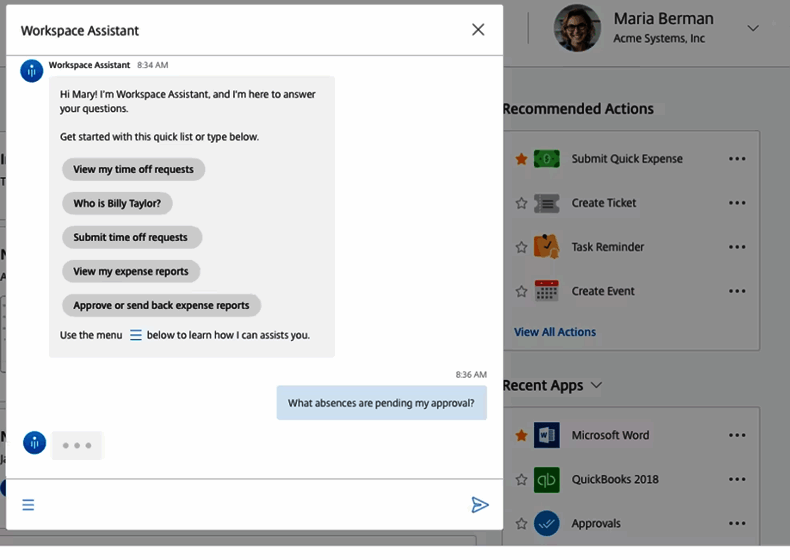Open the QuickBooks 2018 app icon
Image resolution: width=790 pixels, height=560 pixels.
pos(546,479)
